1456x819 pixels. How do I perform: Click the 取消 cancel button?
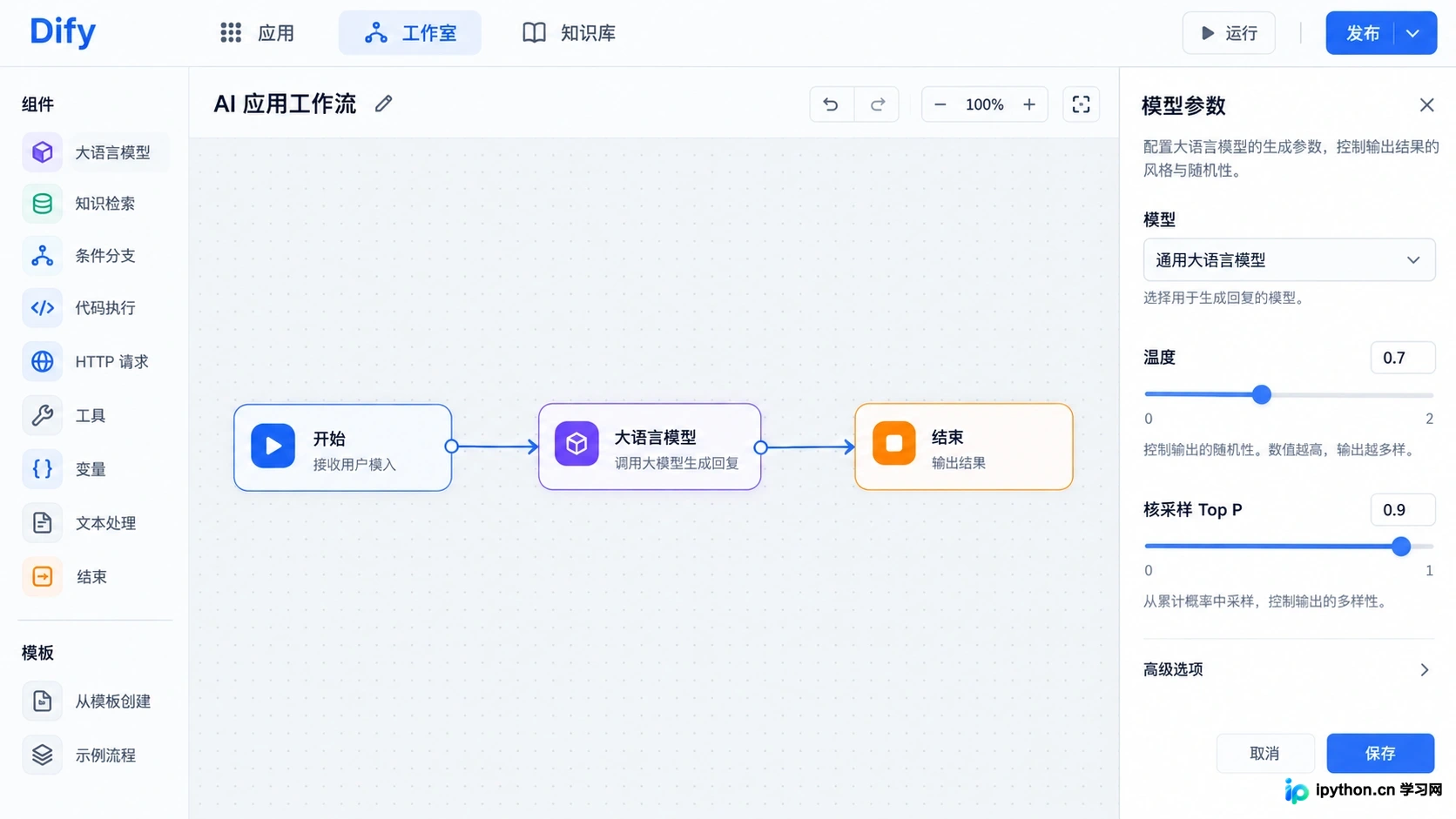click(x=1264, y=753)
